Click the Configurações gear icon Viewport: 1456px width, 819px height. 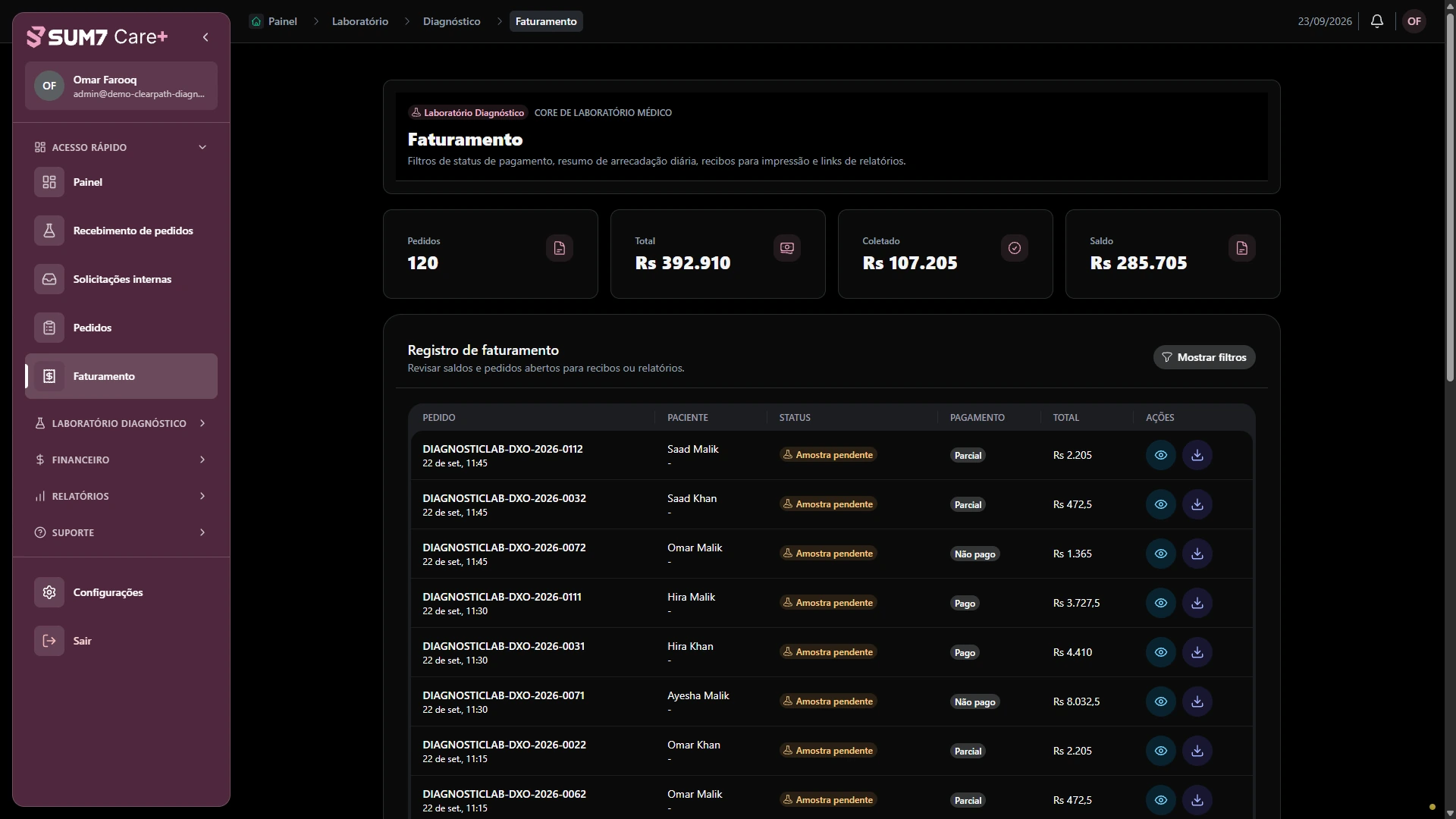click(x=49, y=592)
